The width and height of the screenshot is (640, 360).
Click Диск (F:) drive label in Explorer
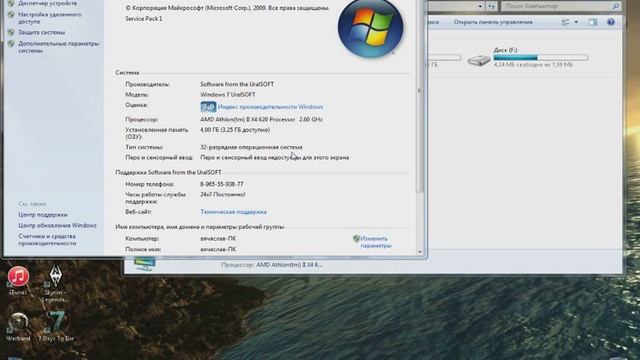click(505, 50)
